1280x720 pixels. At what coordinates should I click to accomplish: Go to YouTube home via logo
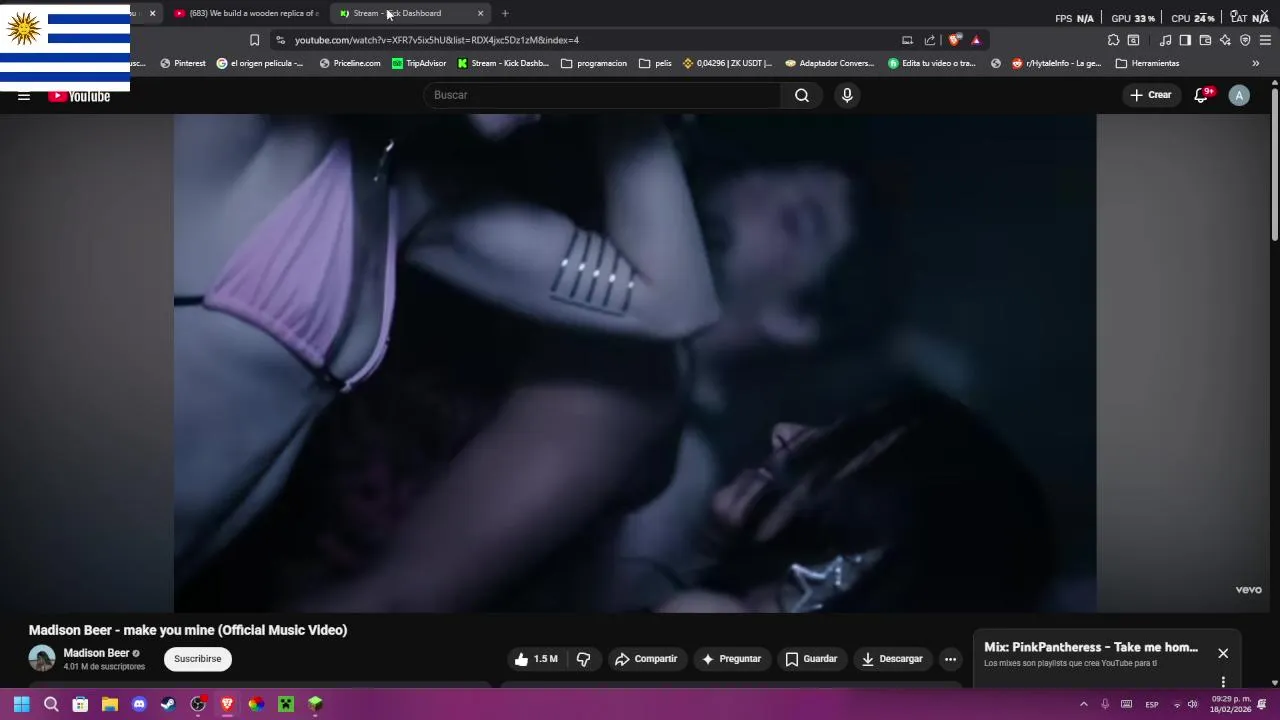79,96
